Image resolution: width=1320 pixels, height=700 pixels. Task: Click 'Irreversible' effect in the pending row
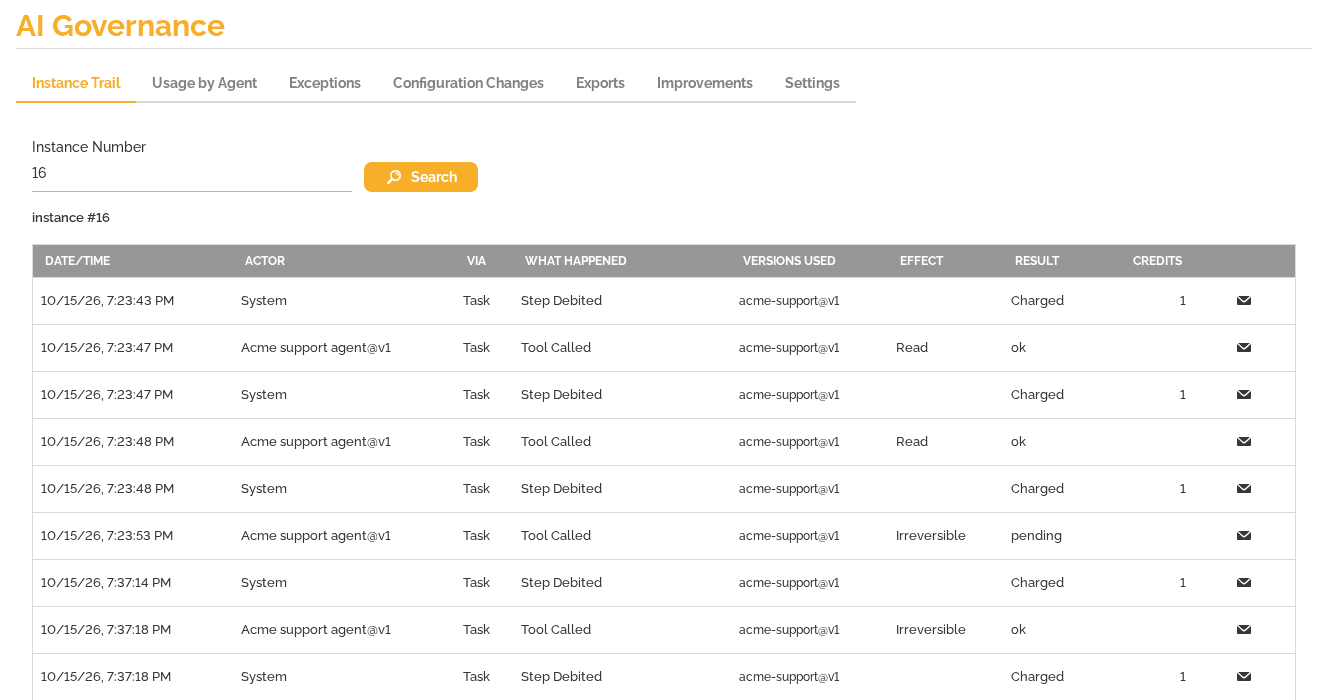931,536
